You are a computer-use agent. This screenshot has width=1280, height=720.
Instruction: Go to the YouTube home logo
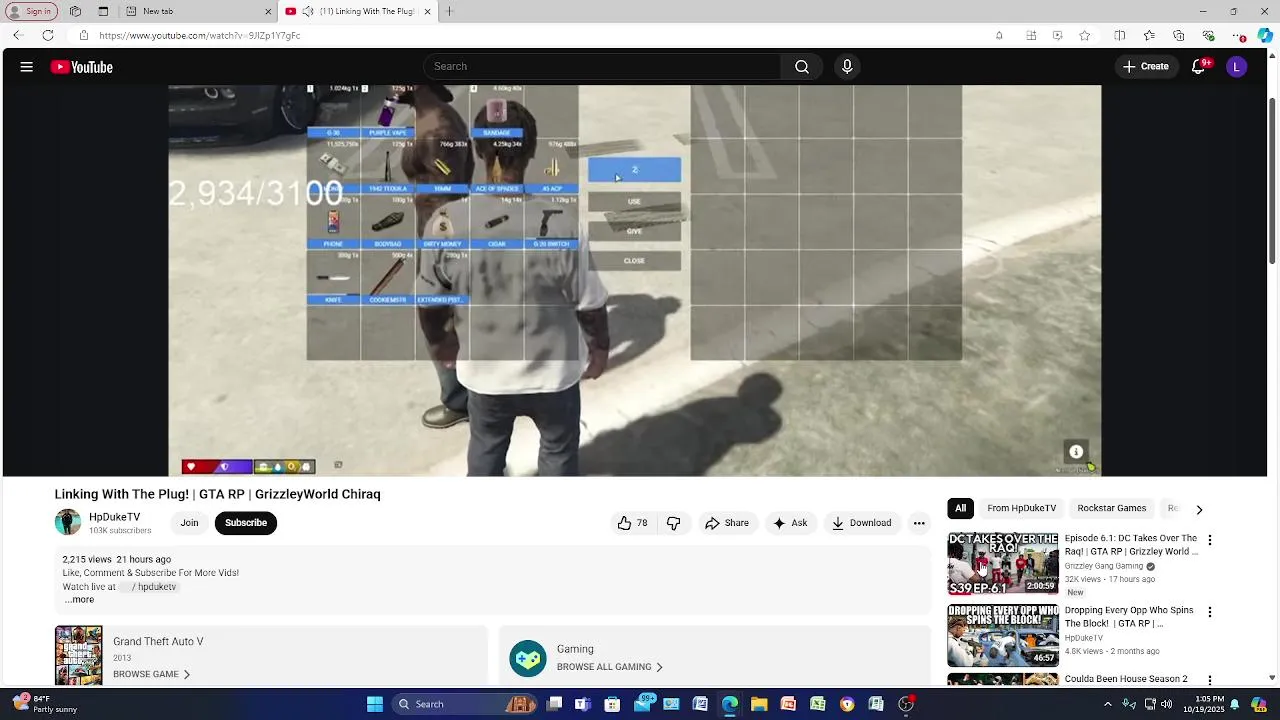tap(82, 67)
